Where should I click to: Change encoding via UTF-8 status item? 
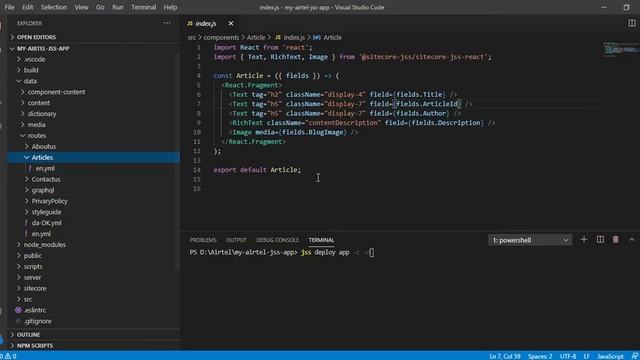coord(568,356)
